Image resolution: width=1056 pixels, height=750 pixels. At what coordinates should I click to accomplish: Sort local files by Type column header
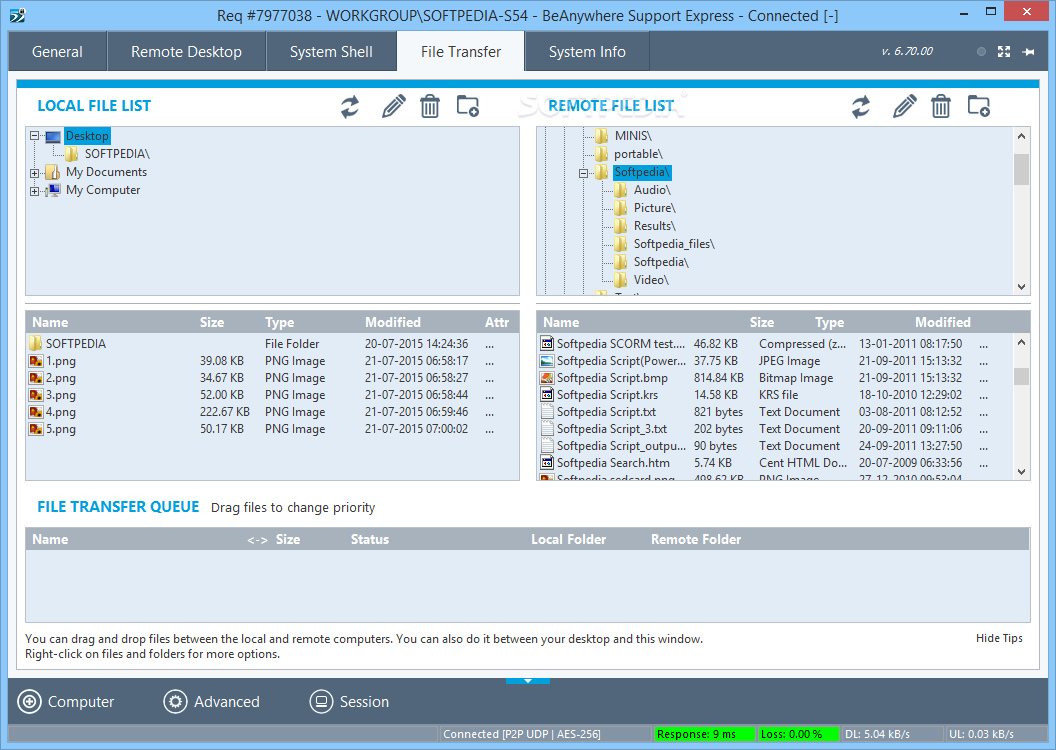tap(279, 322)
